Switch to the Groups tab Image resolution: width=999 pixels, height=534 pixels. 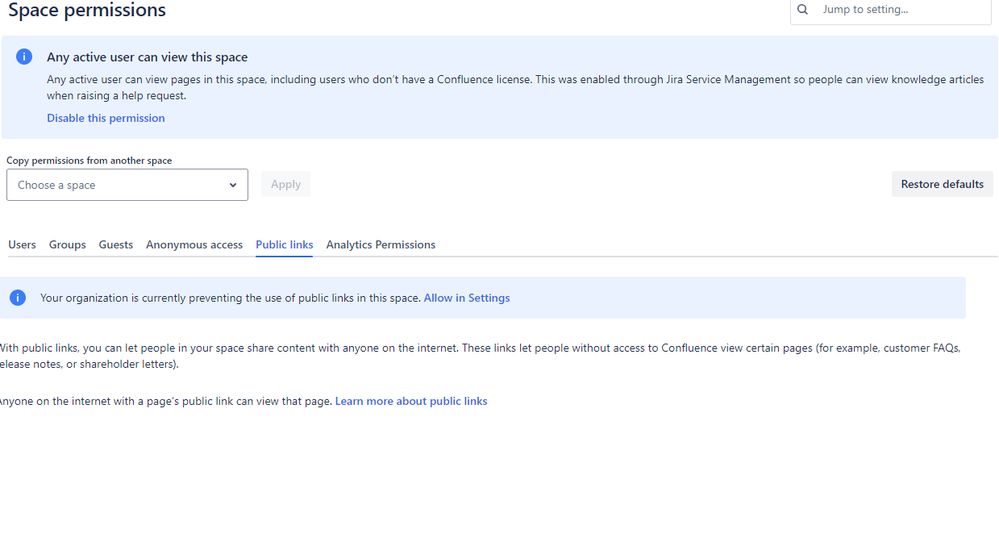(68, 245)
